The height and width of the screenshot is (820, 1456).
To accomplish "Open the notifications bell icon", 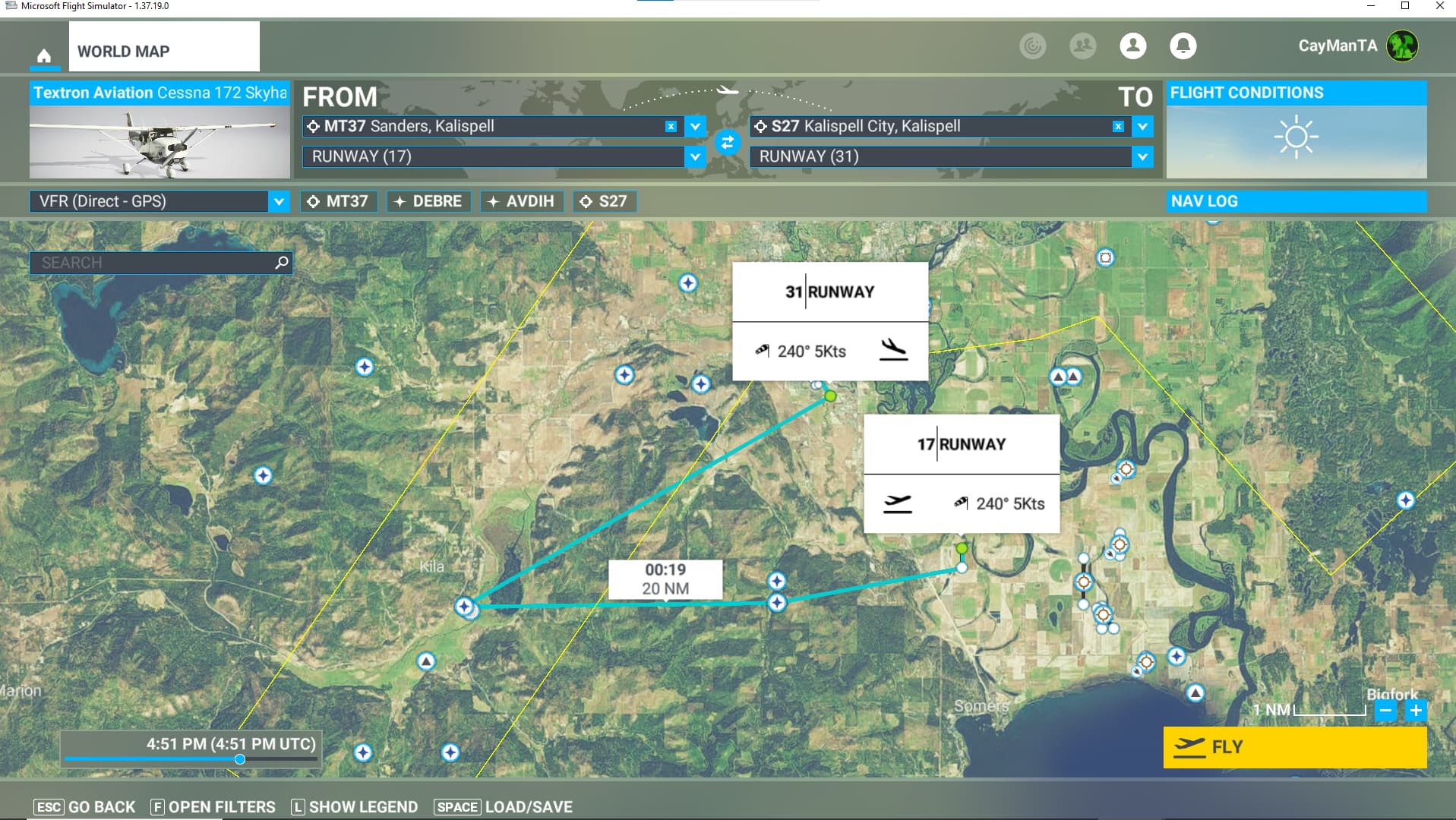I will pyautogui.click(x=1183, y=46).
